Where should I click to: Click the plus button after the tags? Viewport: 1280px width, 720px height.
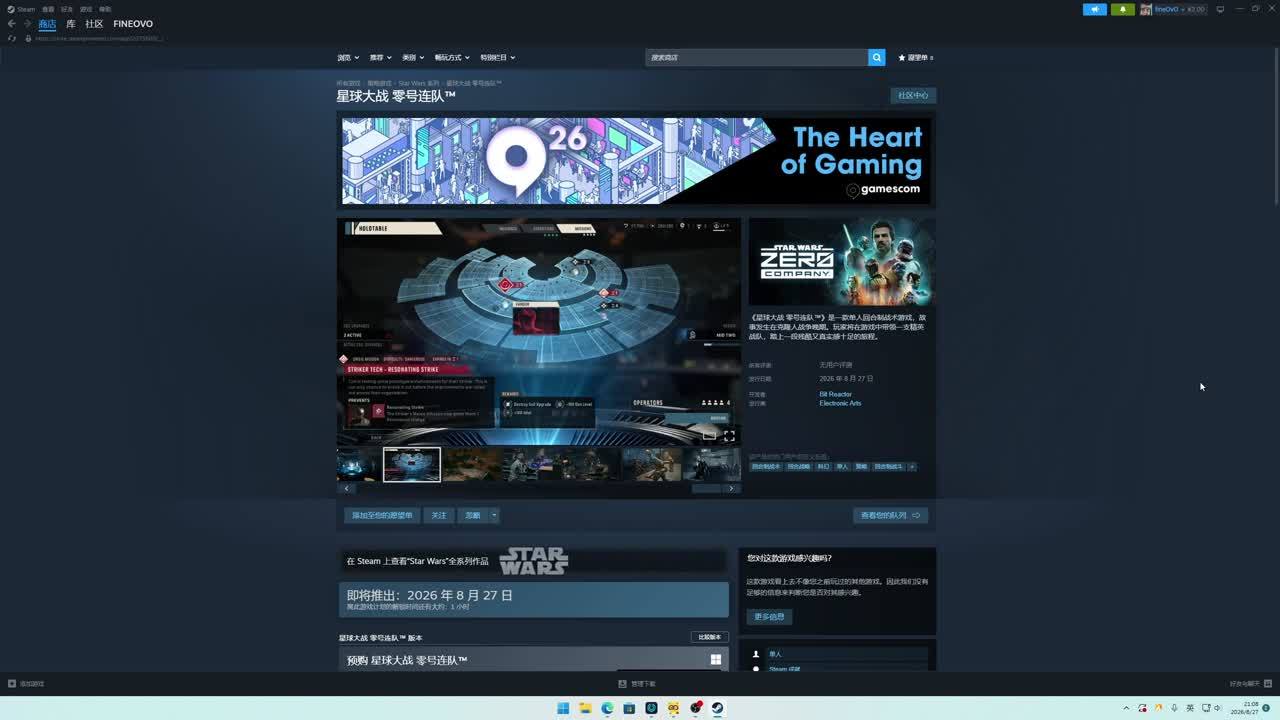pos(912,467)
